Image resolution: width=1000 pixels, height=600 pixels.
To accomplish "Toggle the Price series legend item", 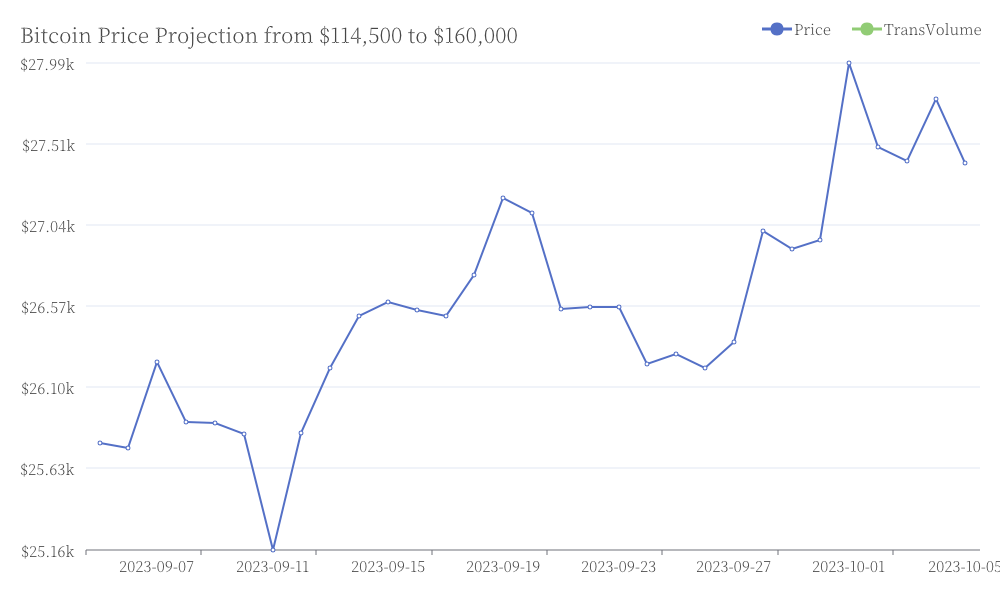I will point(796,29).
